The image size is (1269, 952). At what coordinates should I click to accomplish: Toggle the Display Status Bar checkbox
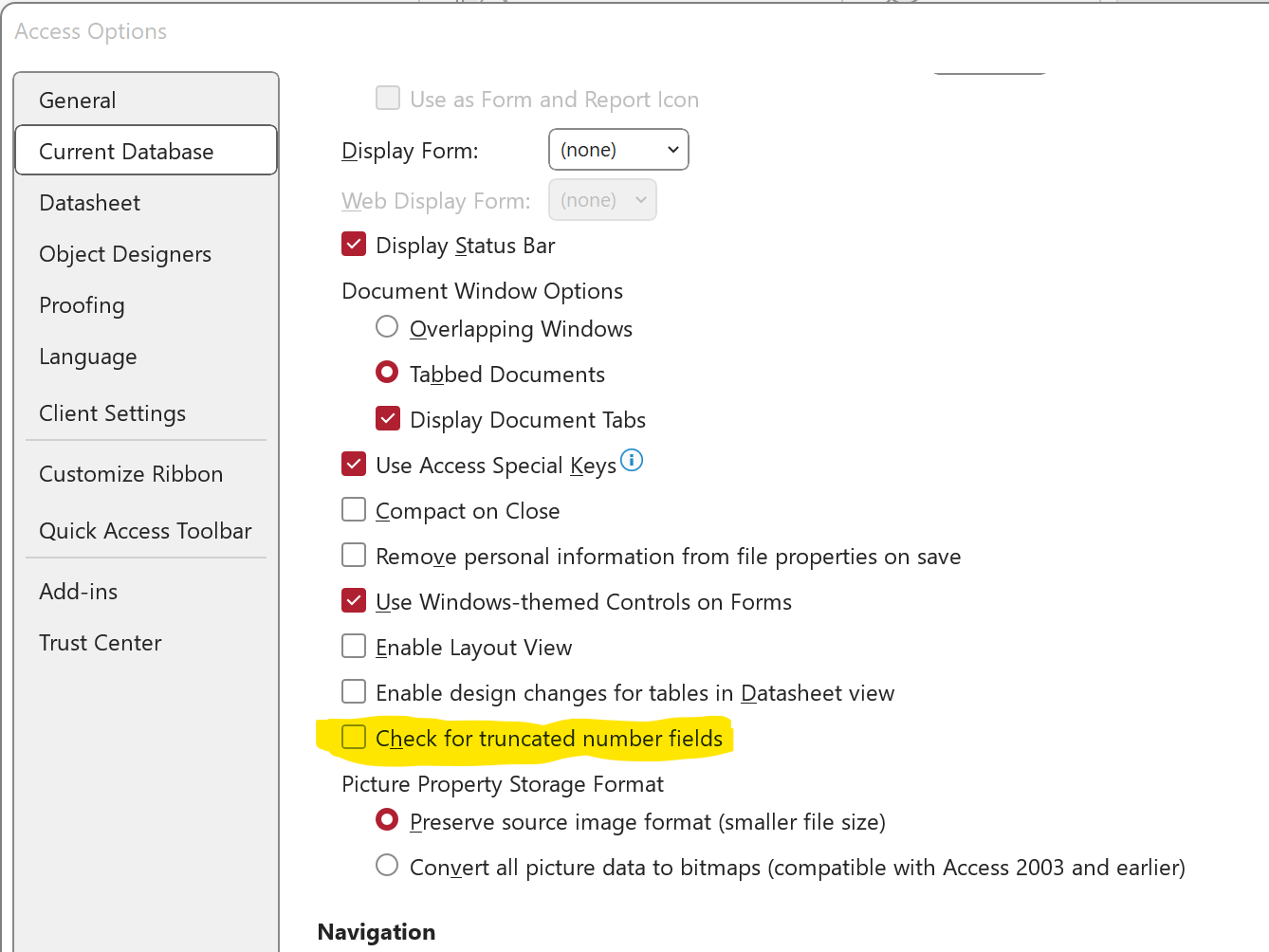pos(354,245)
